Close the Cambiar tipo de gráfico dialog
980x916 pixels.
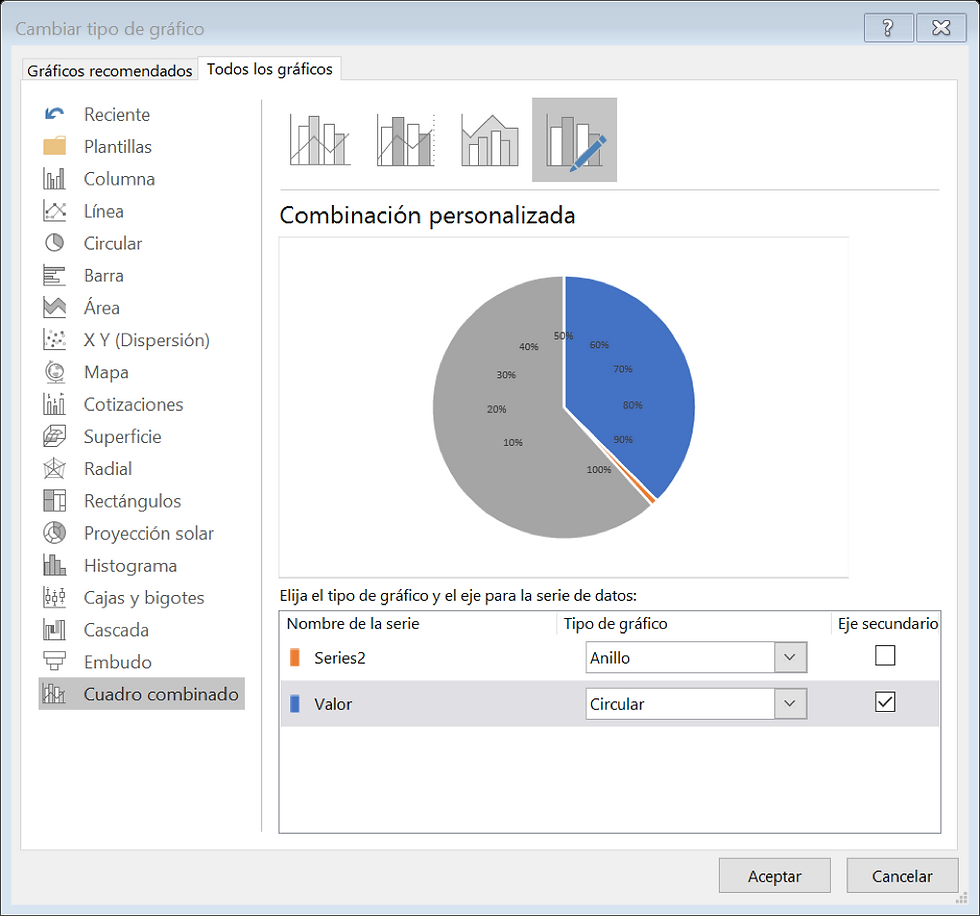tap(941, 28)
